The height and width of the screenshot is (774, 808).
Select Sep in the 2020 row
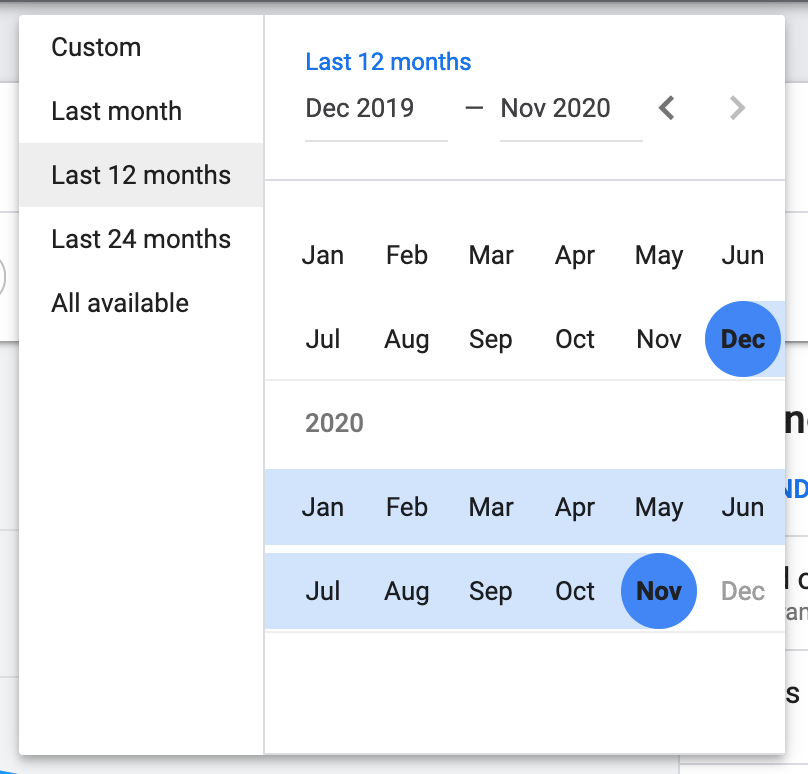coord(490,591)
